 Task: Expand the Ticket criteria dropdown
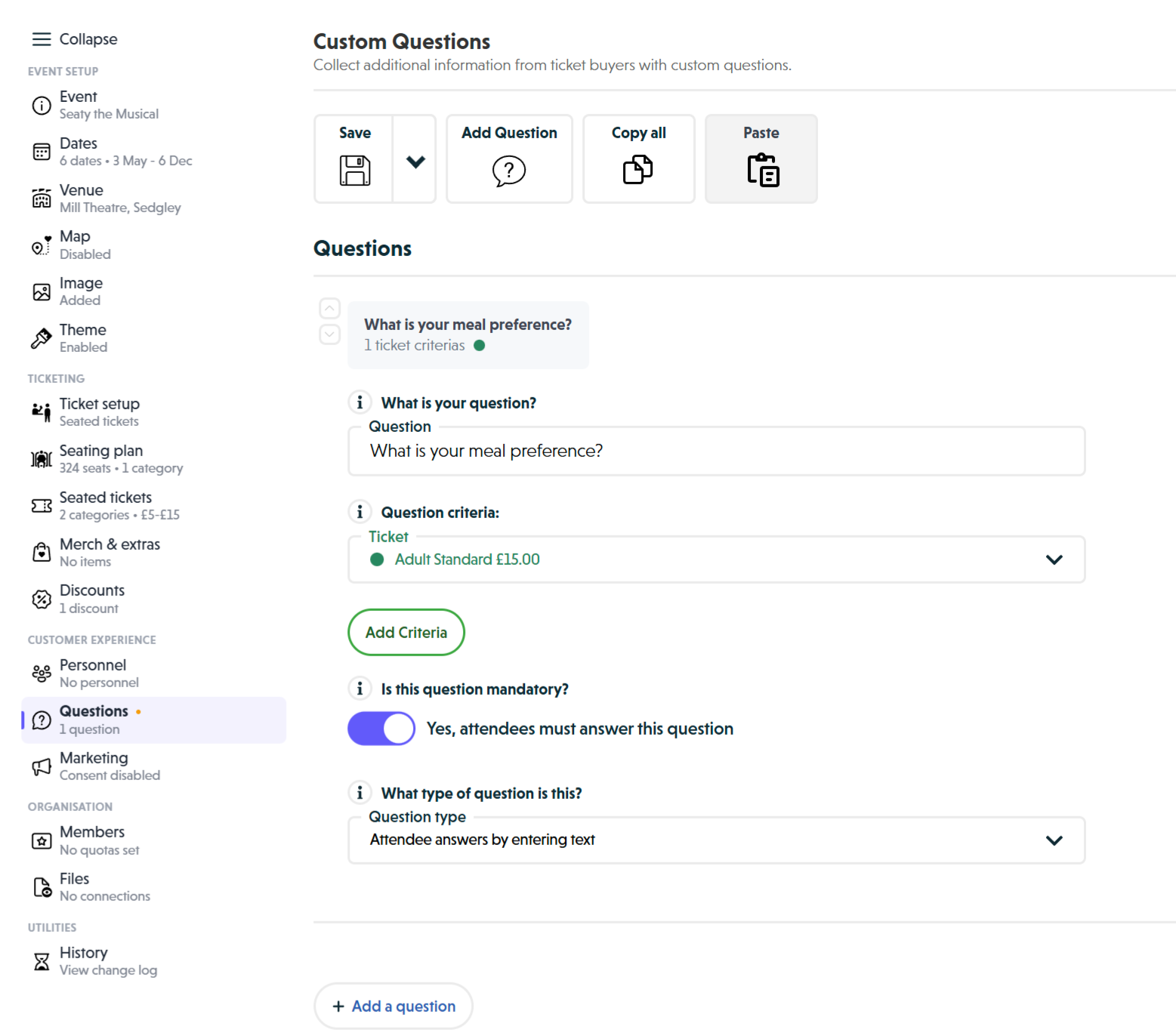pyautogui.click(x=1054, y=560)
